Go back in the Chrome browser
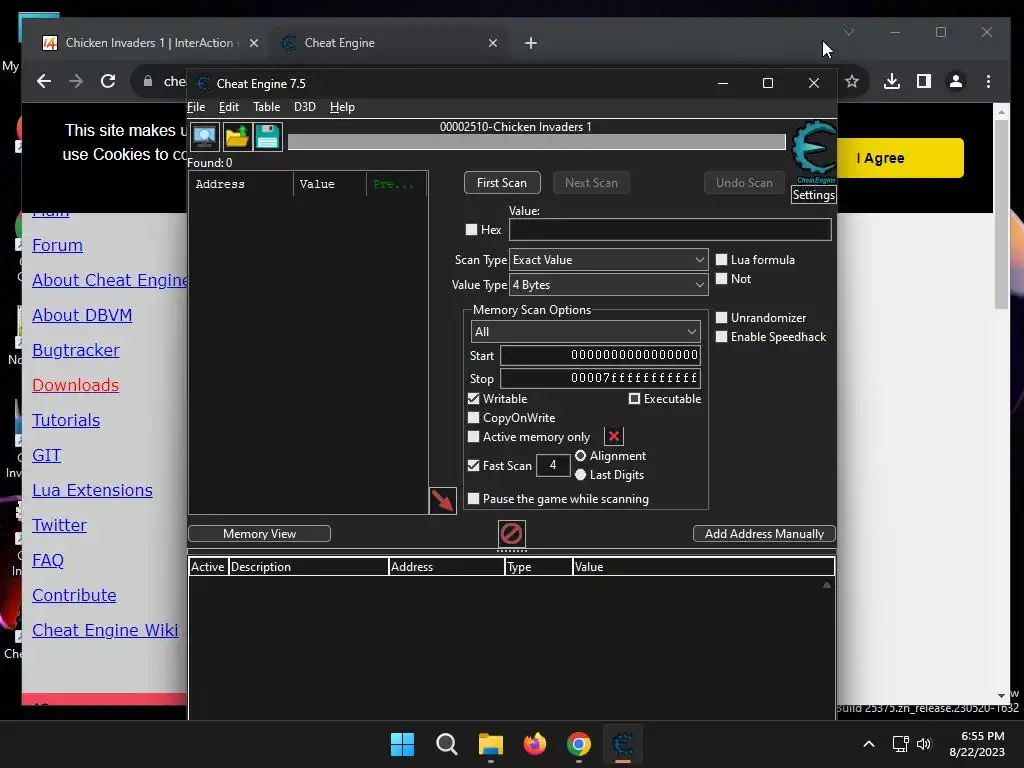 tap(44, 81)
